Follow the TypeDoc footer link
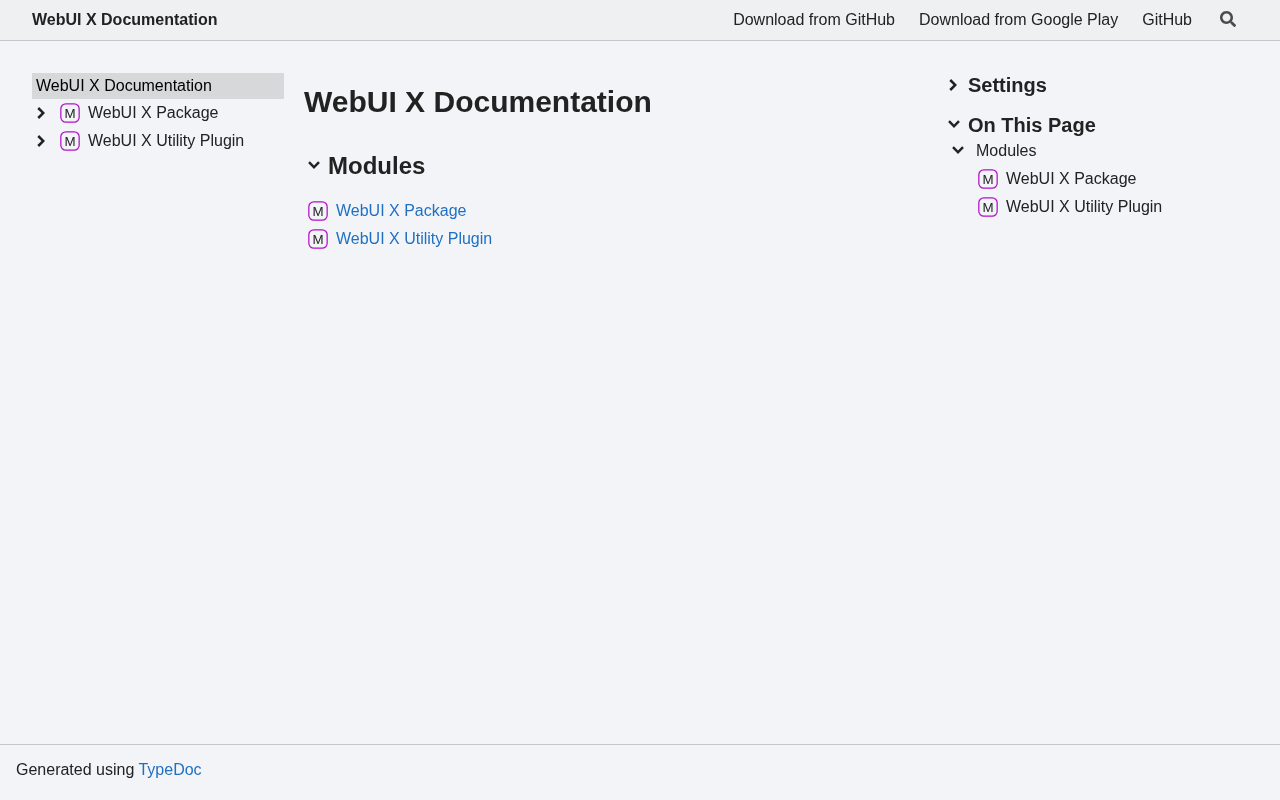The height and width of the screenshot is (800, 1280). [x=170, y=770]
